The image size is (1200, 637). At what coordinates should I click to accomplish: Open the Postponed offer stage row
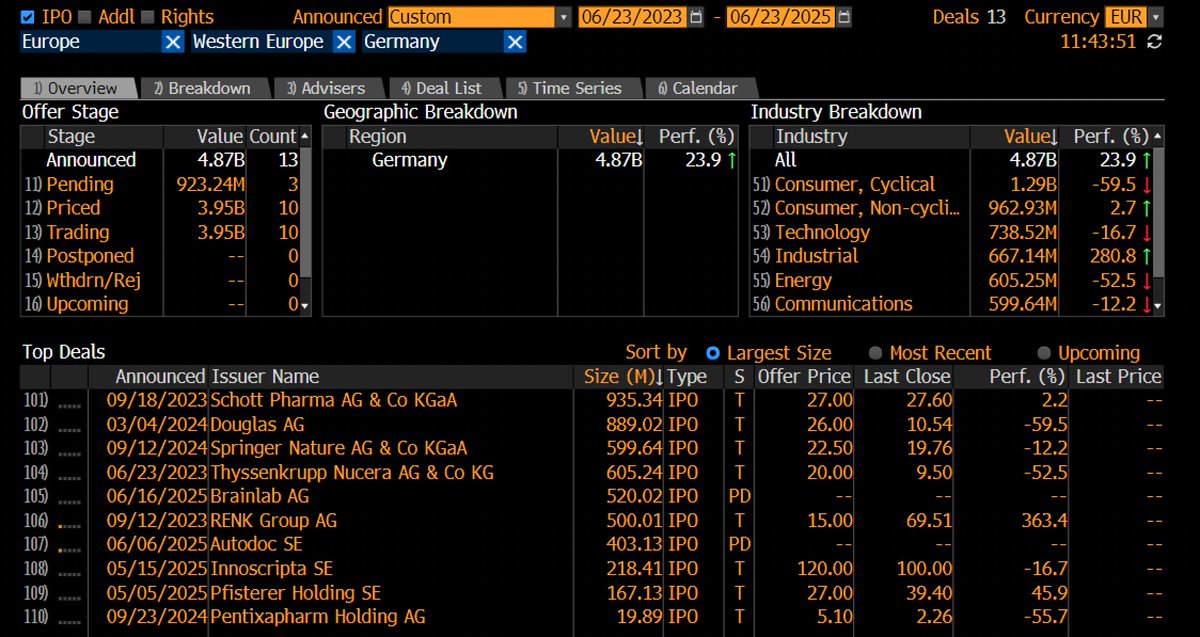[160, 256]
